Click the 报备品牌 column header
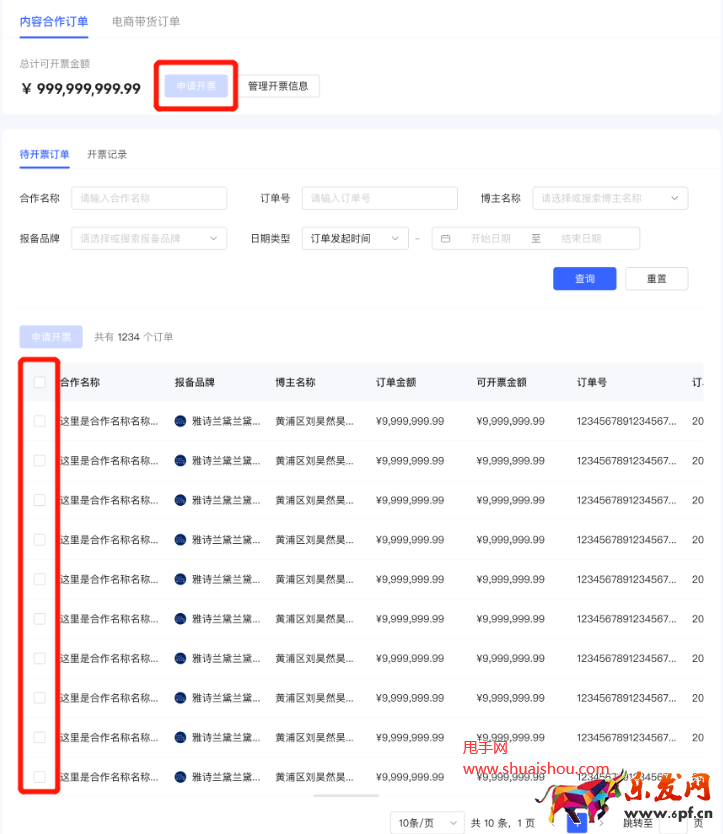This screenshot has width=723, height=834. 195,382
